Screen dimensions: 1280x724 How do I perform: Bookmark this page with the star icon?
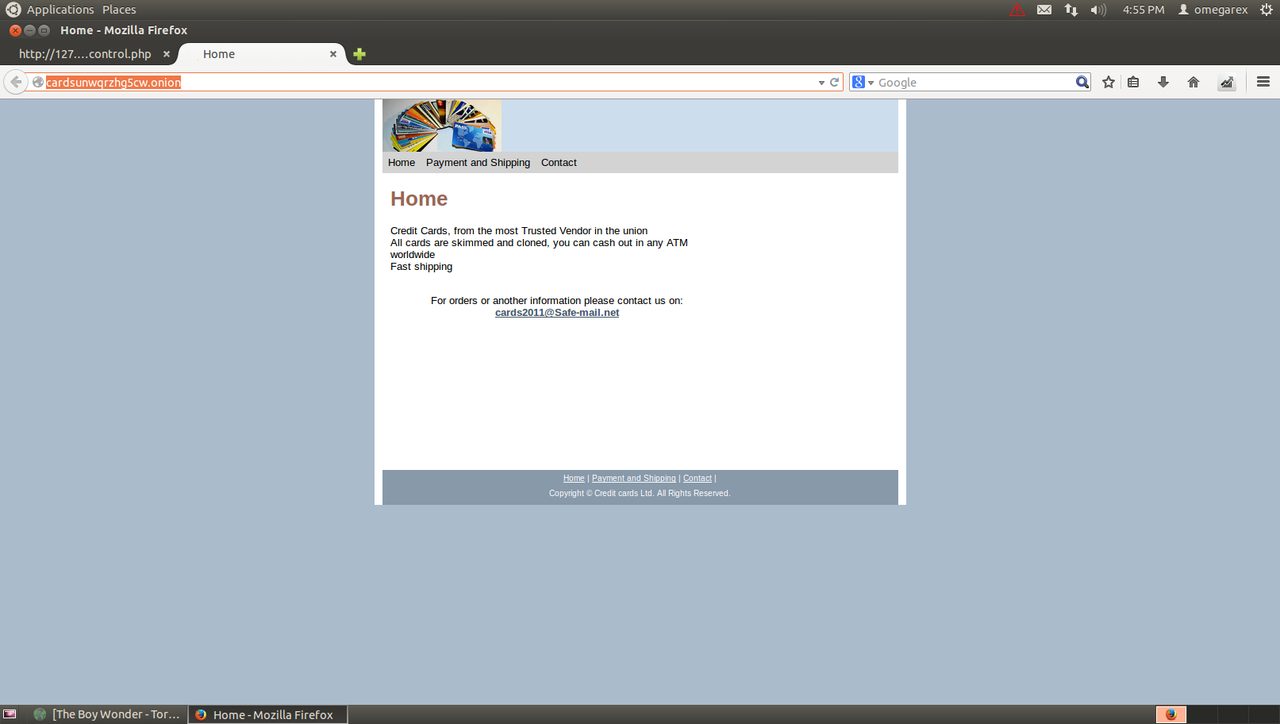point(1108,82)
